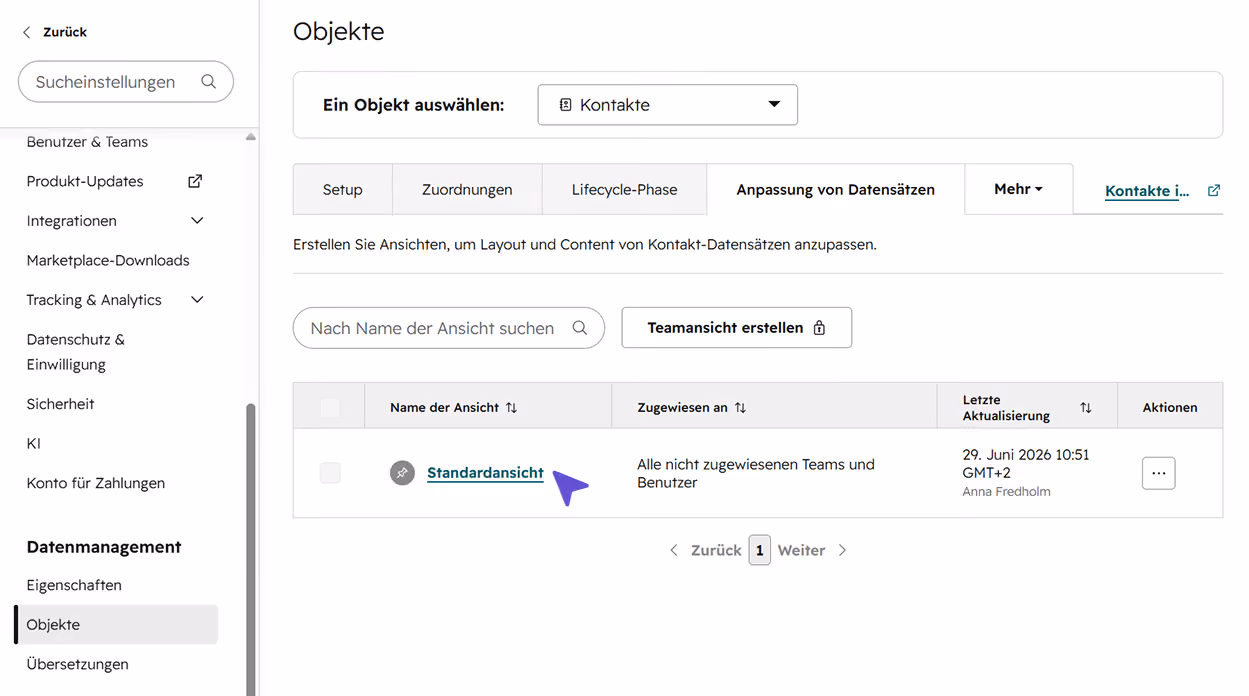Check the Standardansicht row checkbox
Viewport: 1249px width, 696px height.
pos(330,473)
